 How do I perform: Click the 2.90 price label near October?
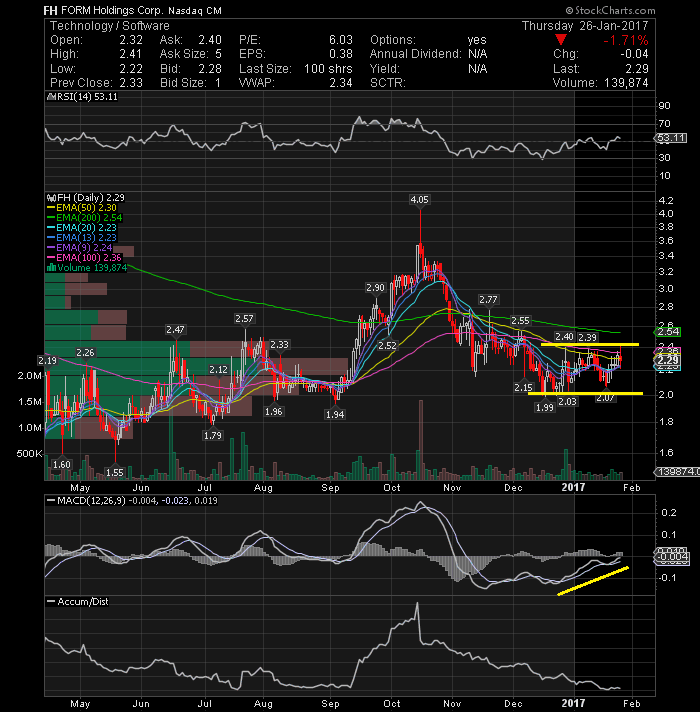pos(375,287)
